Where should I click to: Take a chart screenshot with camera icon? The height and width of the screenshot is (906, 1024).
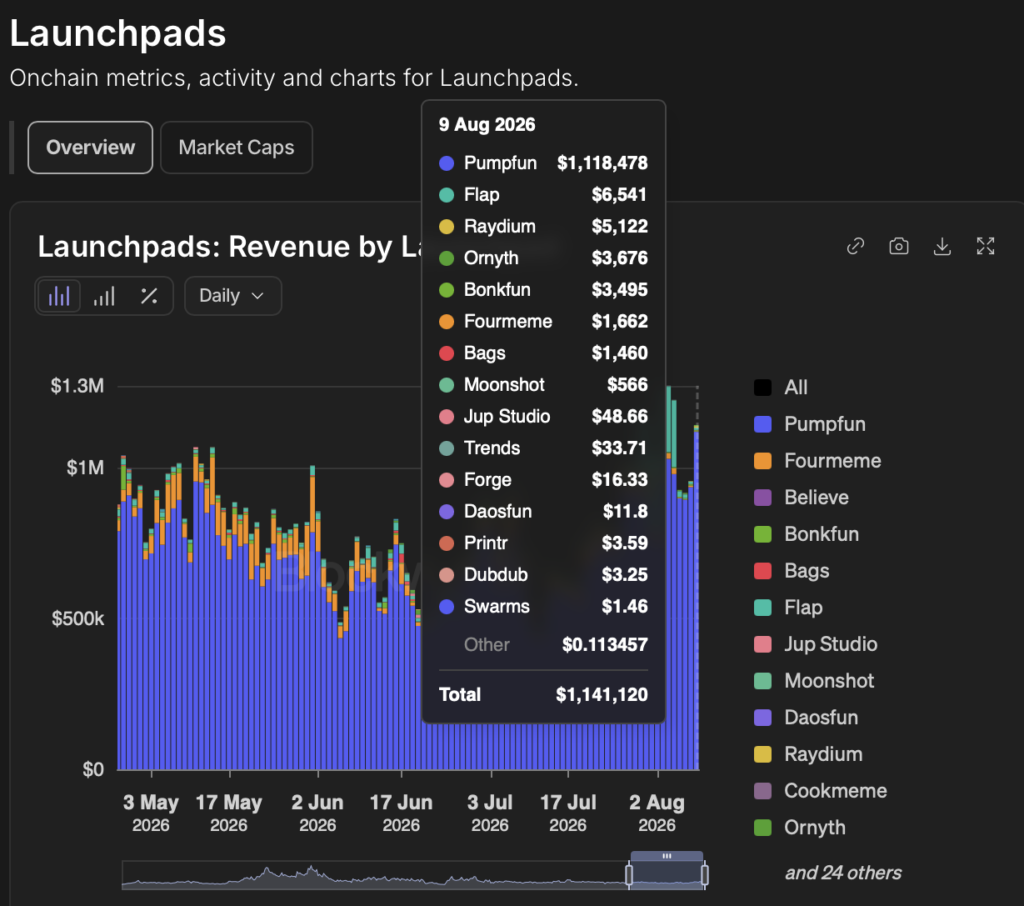(x=899, y=246)
